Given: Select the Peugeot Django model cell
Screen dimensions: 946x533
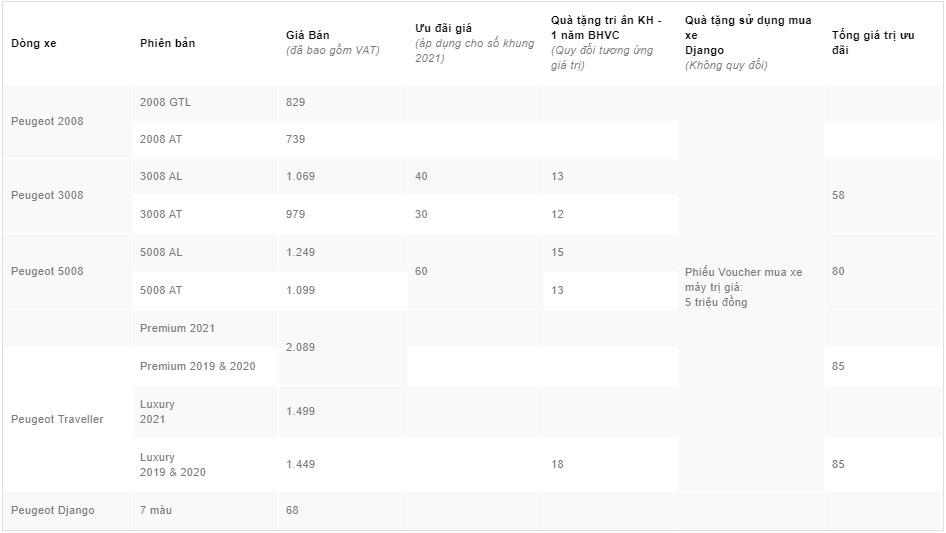Looking at the screenshot, I should click(x=52, y=510).
